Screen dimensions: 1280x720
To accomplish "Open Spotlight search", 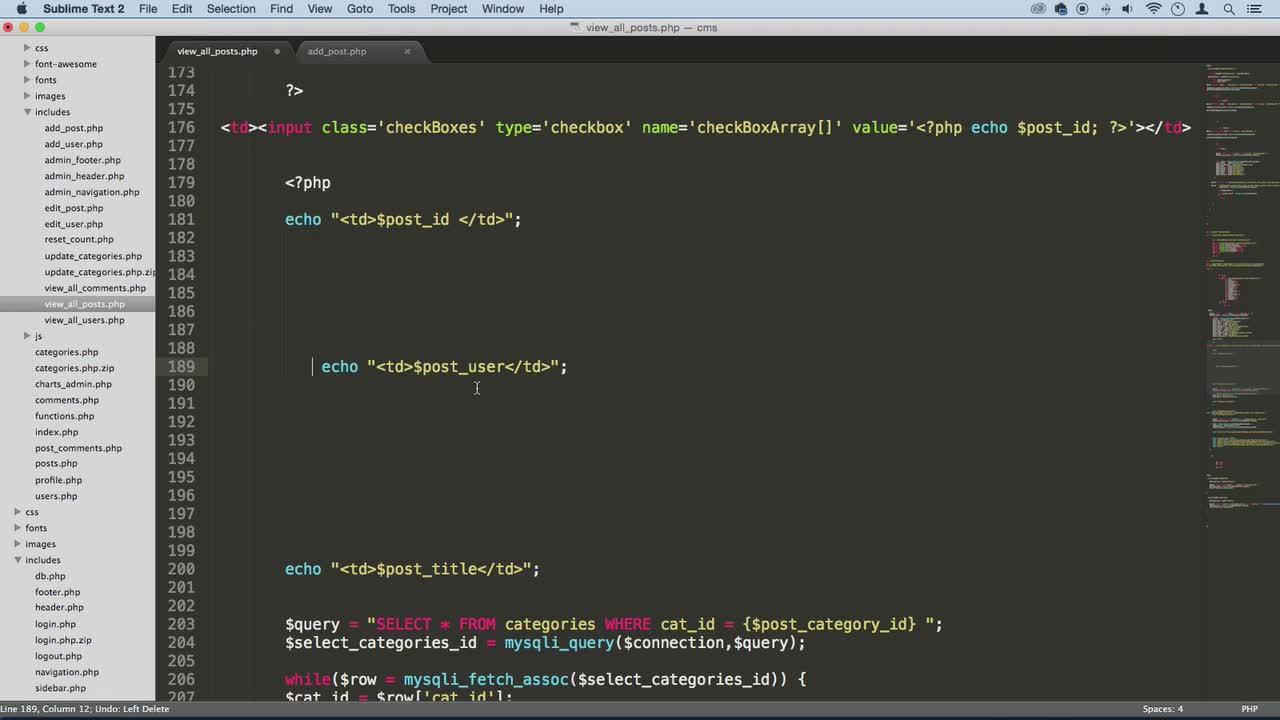I will click(1228, 9).
